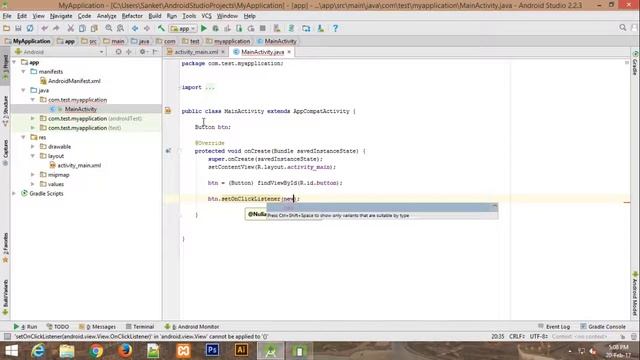Switch to the activity_main.xml editor tab
This screenshot has width=640, height=360.
pyautogui.click(x=196, y=52)
